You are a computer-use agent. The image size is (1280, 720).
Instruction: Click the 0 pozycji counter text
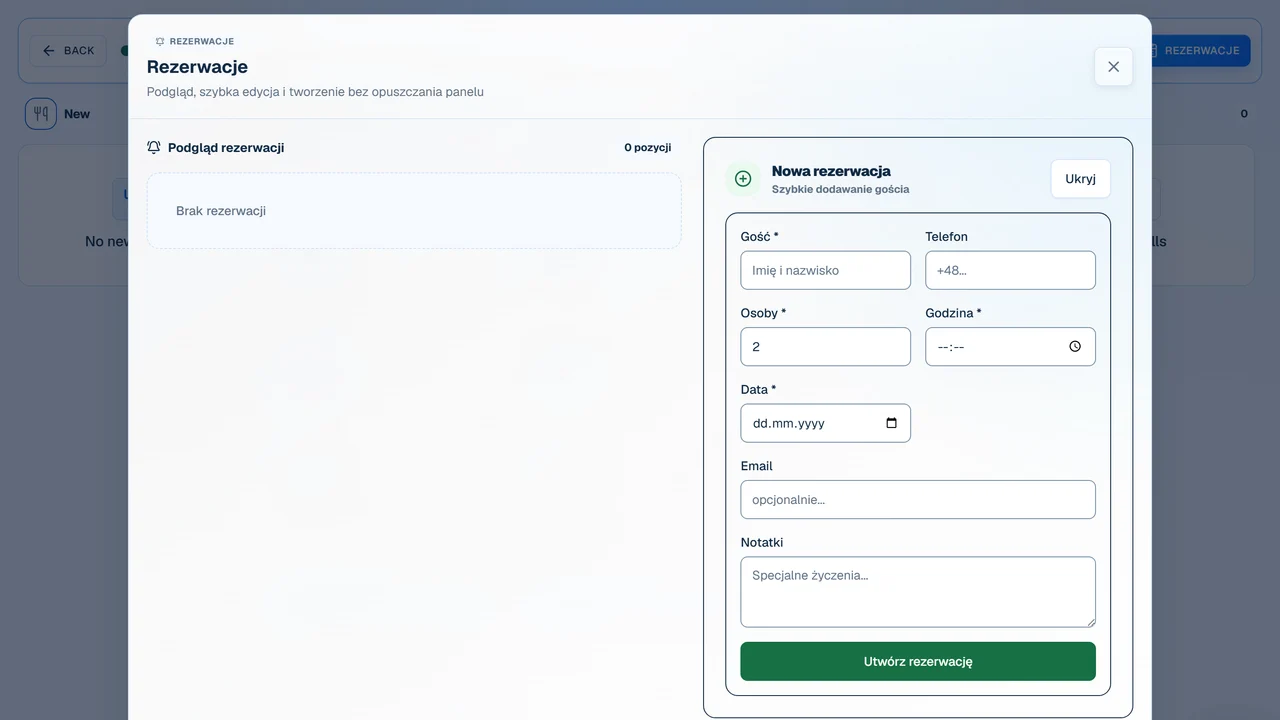pyautogui.click(x=648, y=147)
